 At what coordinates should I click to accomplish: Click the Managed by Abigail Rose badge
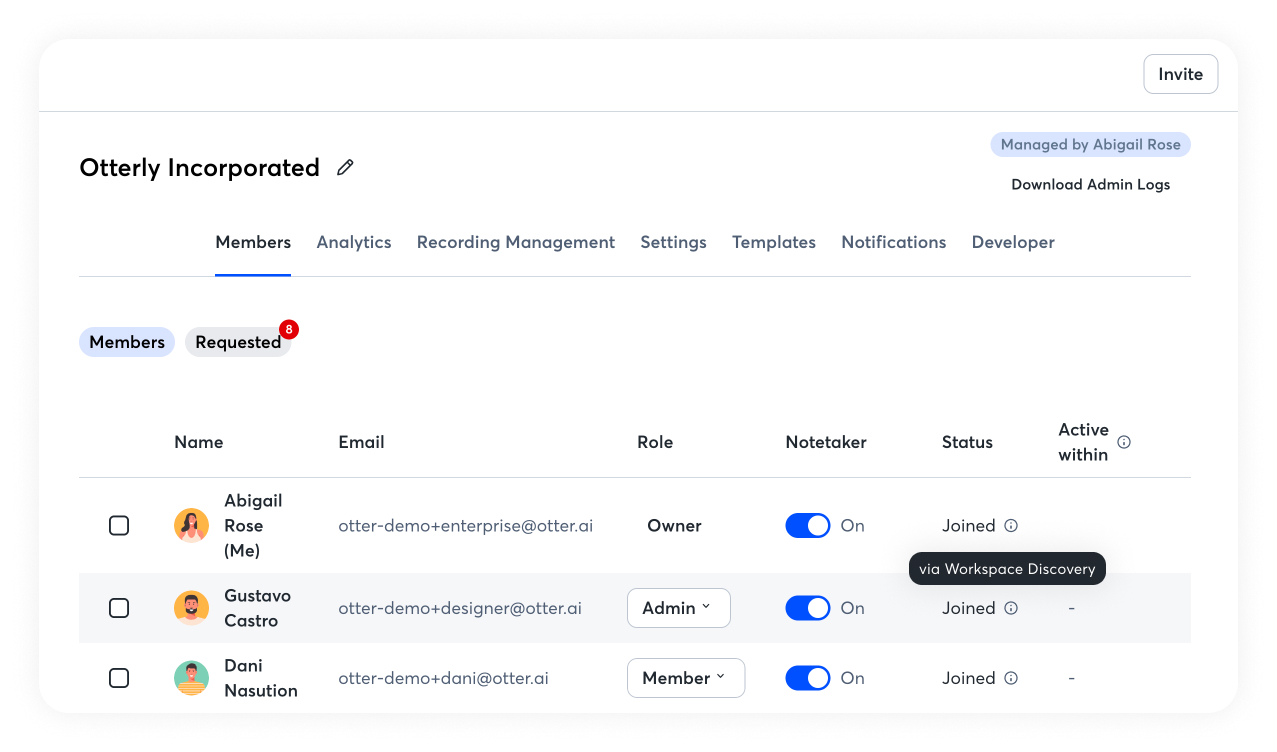tap(1091, 145)
